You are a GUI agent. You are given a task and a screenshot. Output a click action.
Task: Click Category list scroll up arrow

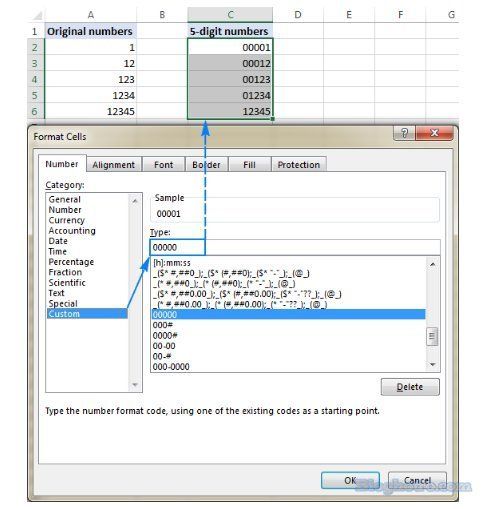tap(135, 201)
